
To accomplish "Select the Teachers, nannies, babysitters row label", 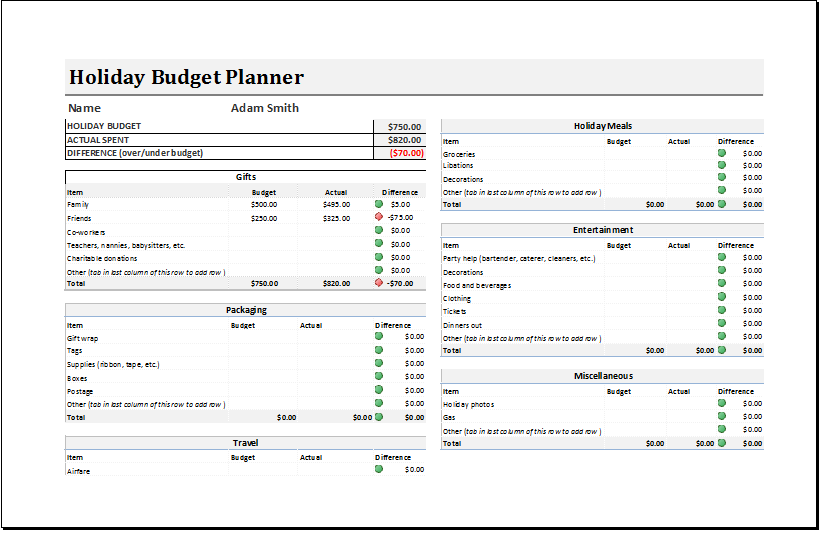I will pos(126,245).
